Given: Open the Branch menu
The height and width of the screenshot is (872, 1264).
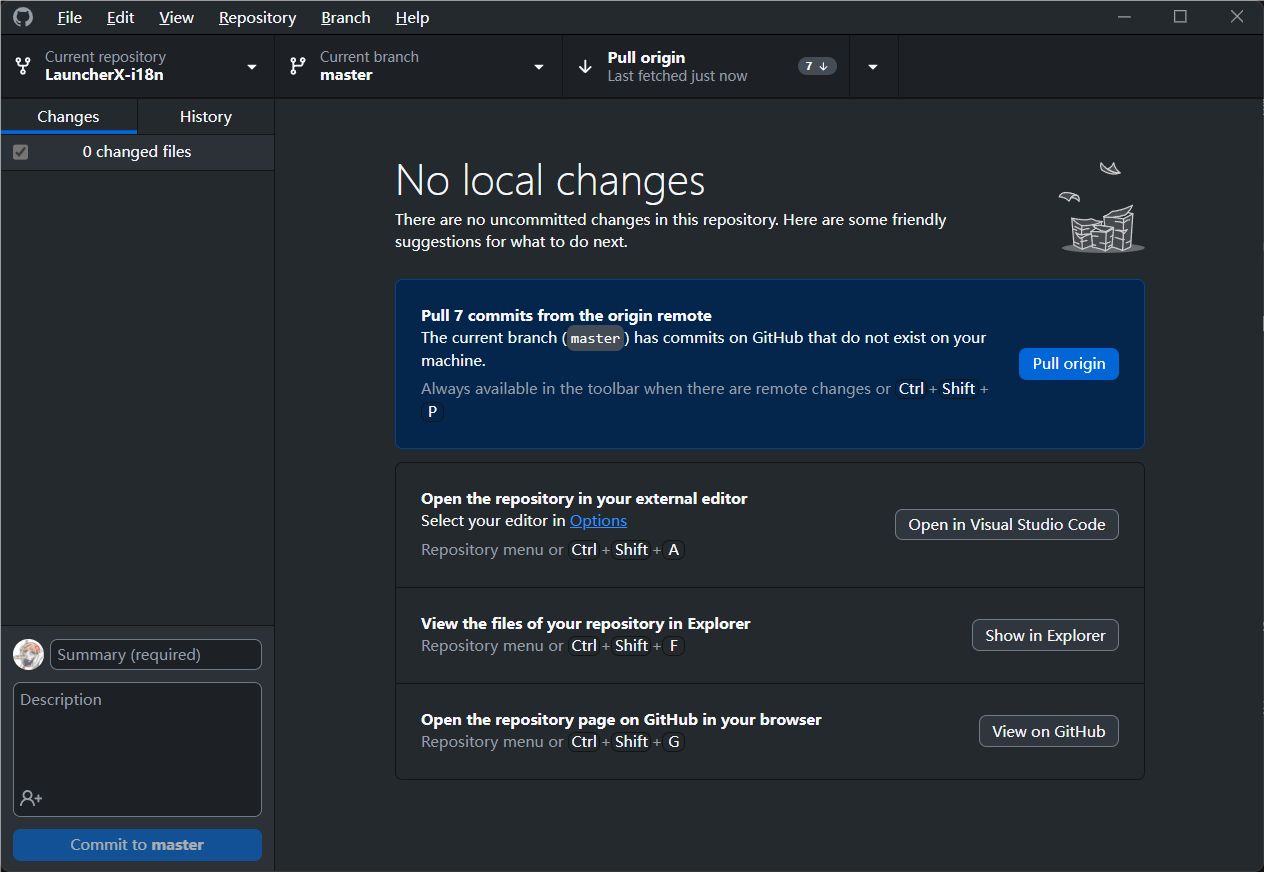Looking at the screenshot, I should 346,17.
